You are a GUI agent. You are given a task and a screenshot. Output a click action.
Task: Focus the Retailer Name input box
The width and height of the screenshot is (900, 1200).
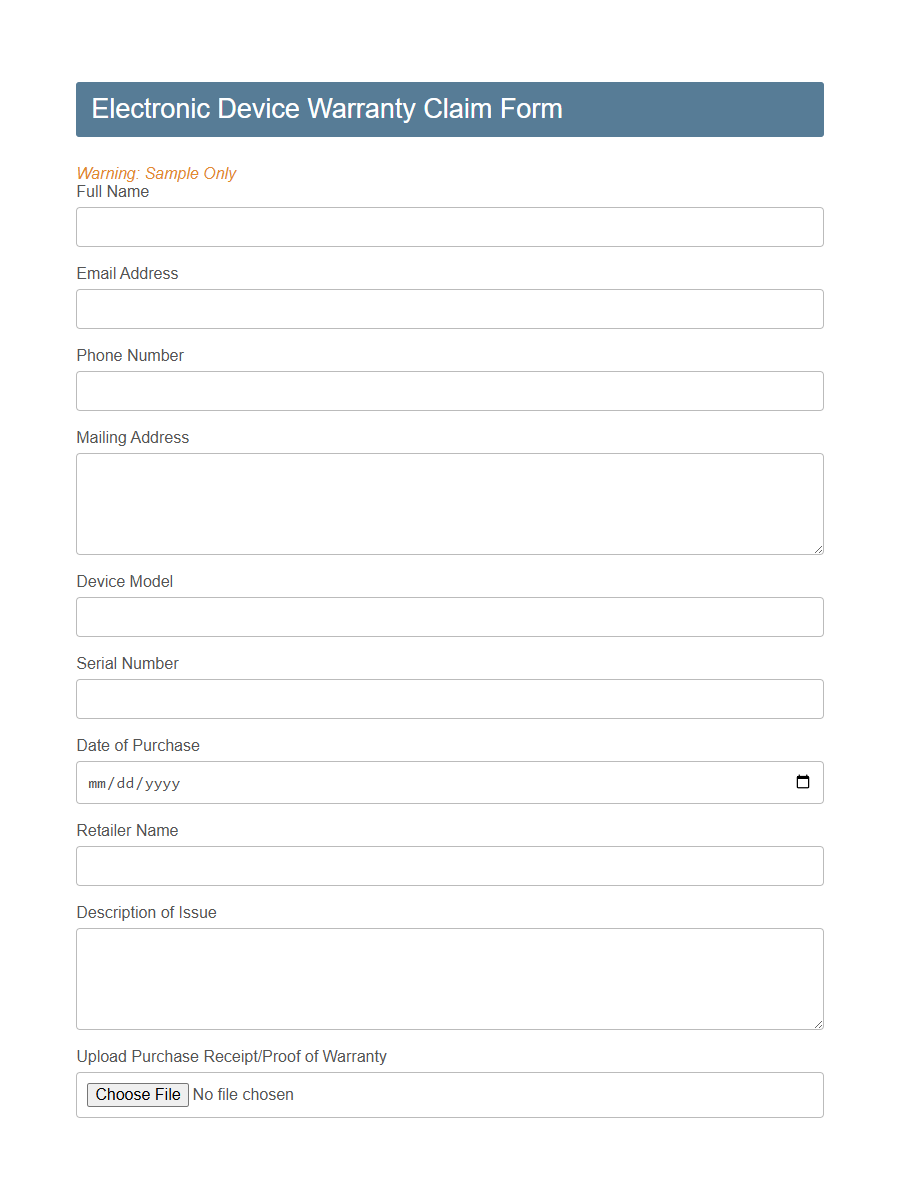tap(449, 866)
